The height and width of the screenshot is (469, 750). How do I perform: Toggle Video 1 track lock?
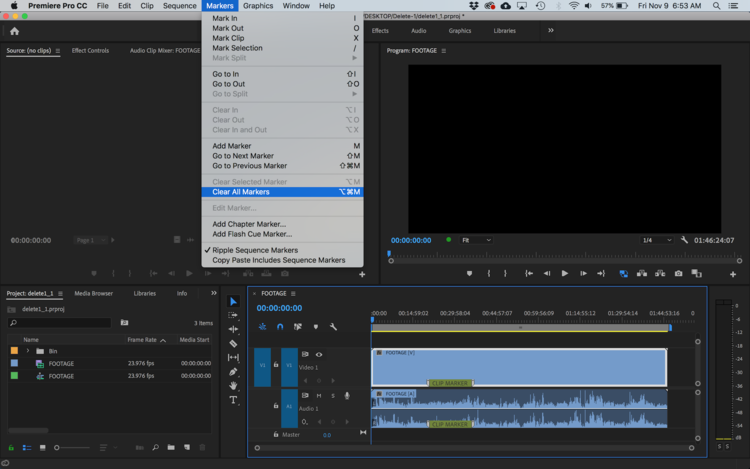276,365
